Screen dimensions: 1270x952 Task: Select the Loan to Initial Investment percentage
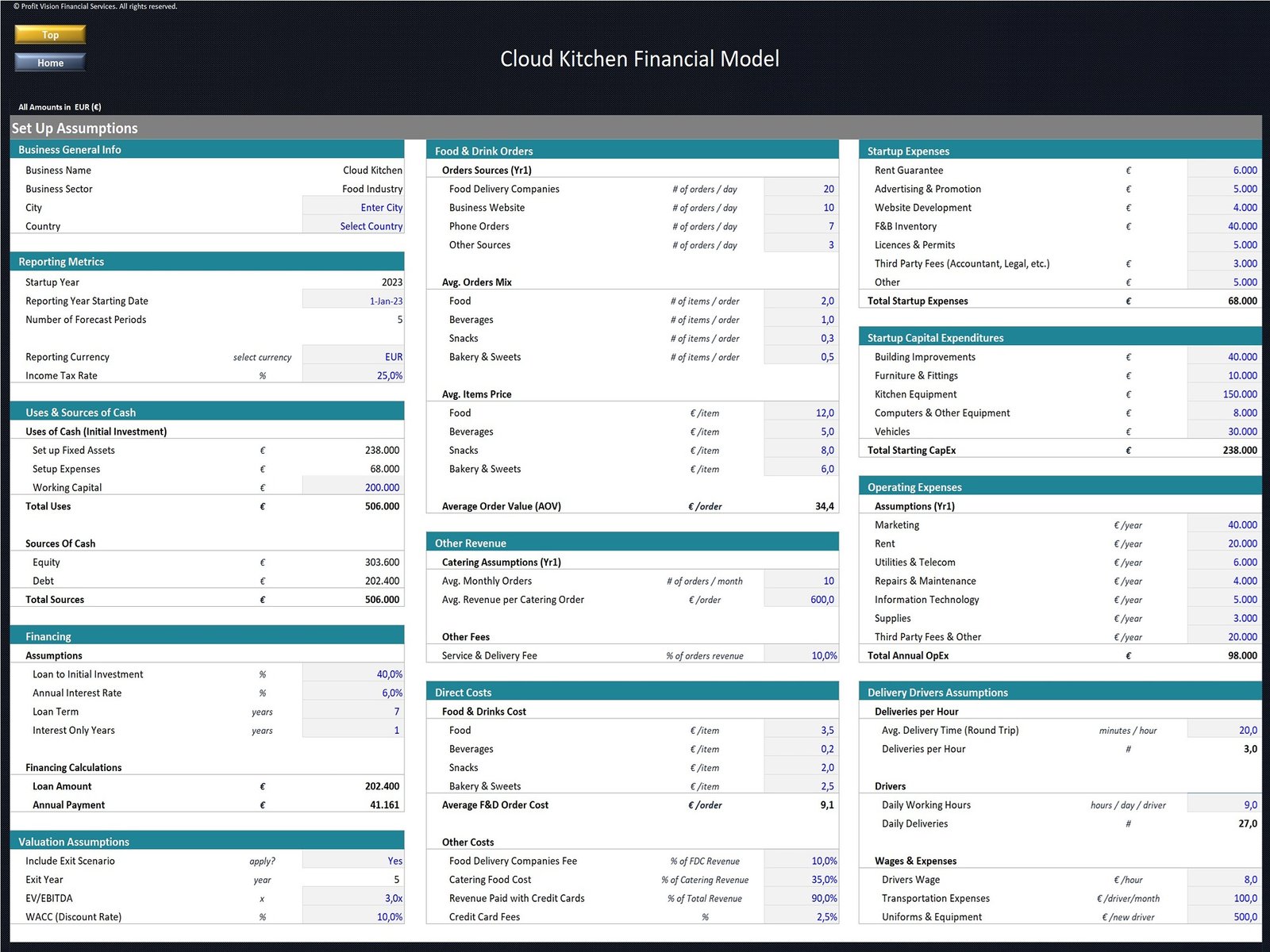(x=354, y=674)
